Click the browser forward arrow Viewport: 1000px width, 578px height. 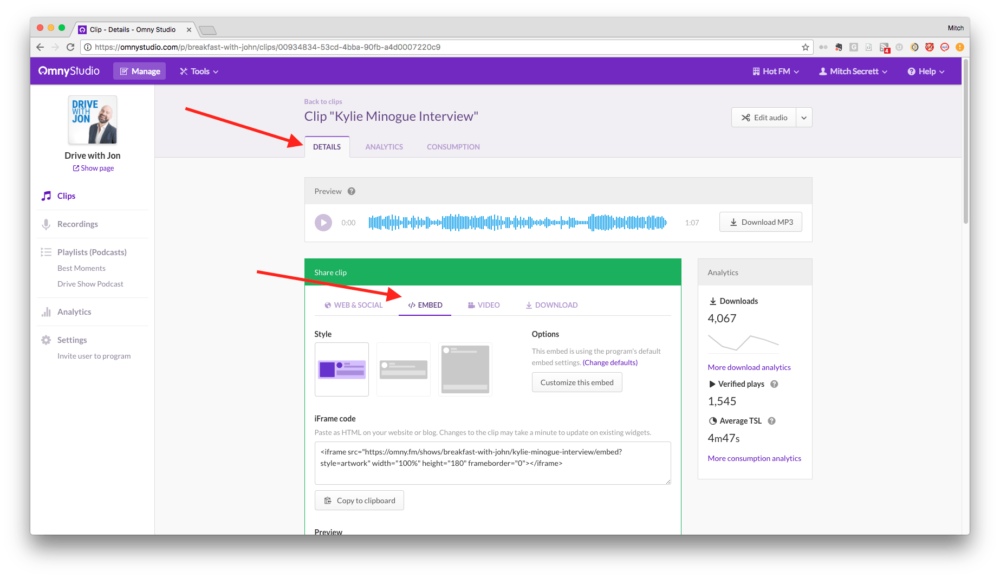tap(55, 47)
